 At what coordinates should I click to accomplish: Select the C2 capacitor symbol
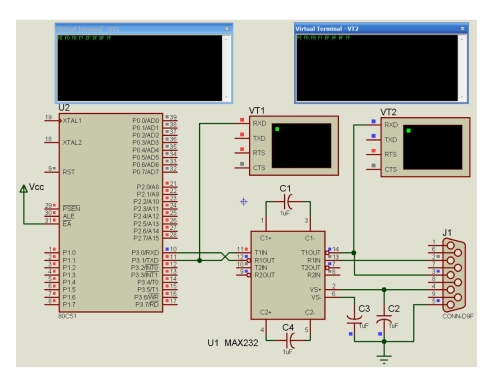tap(384, 318)
